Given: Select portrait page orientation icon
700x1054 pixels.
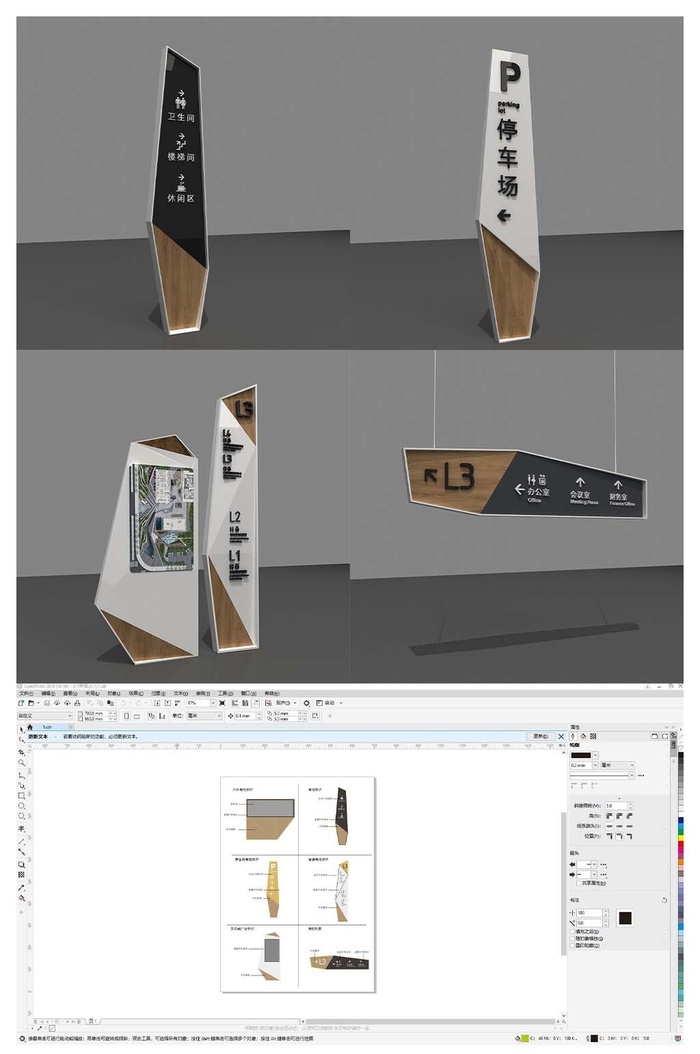Looking at the screenshot, I should [126, 716].
